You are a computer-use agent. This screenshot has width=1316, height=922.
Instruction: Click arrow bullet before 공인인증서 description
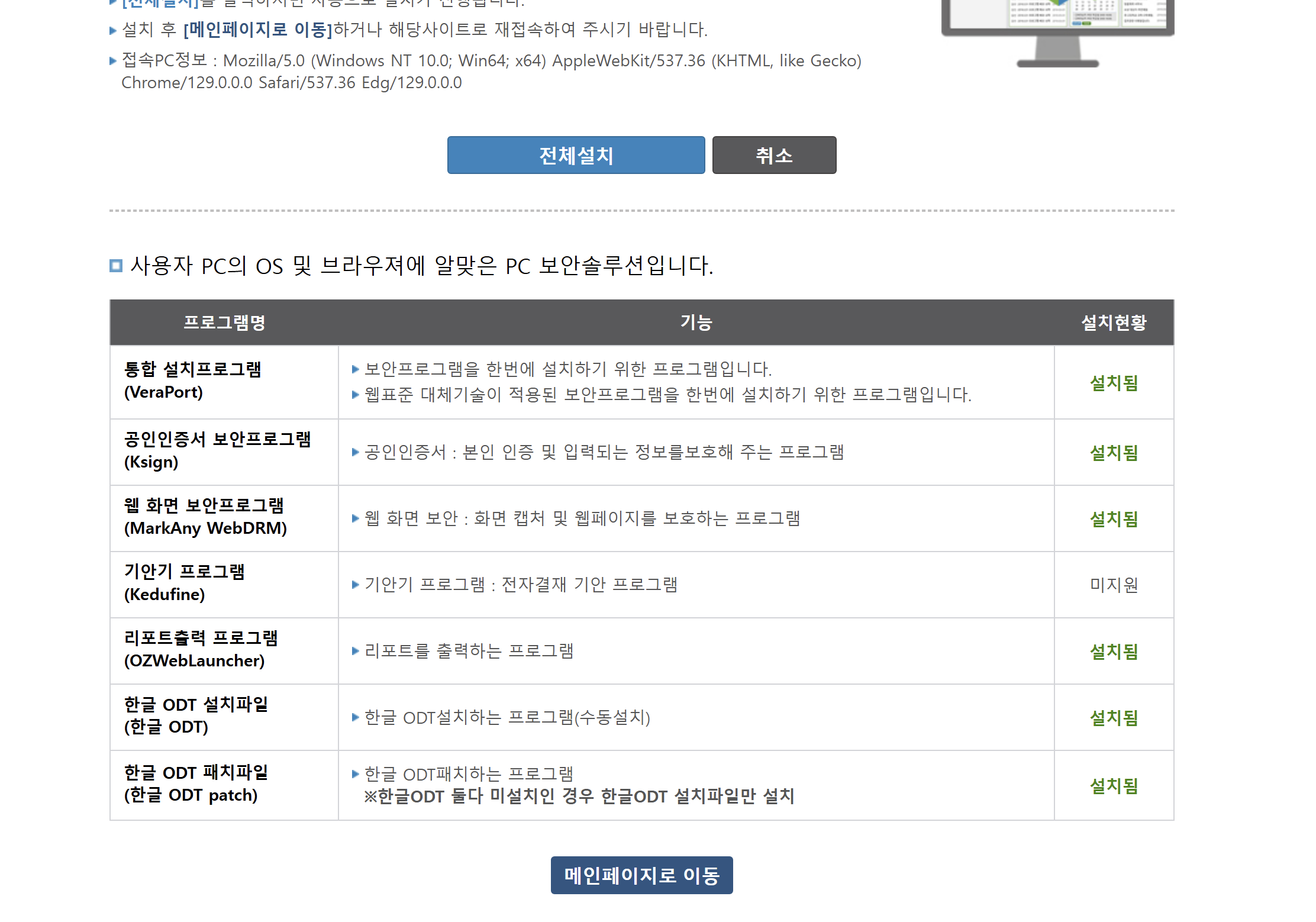[355, 452]
